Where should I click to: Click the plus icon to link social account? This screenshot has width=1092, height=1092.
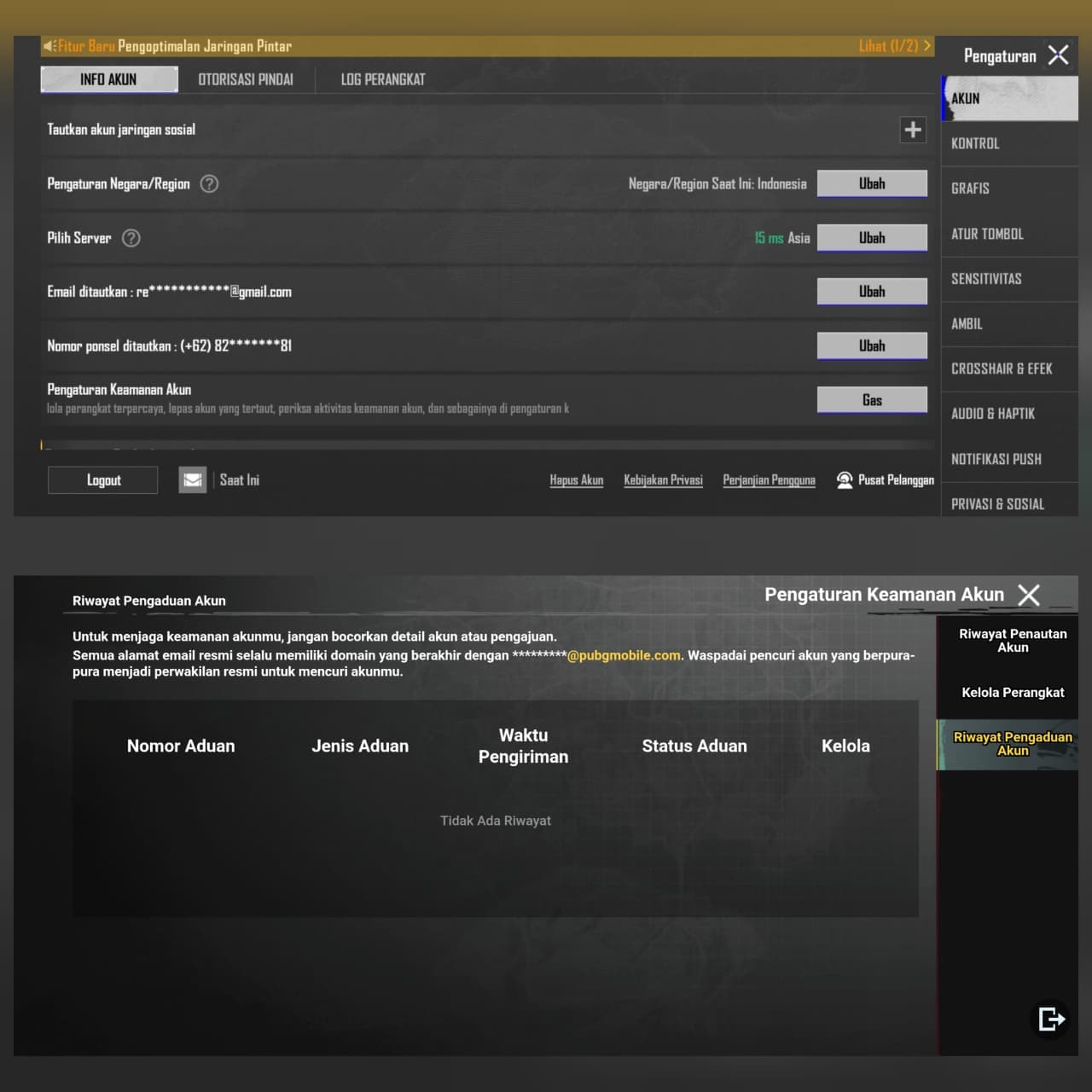(913, 130)
